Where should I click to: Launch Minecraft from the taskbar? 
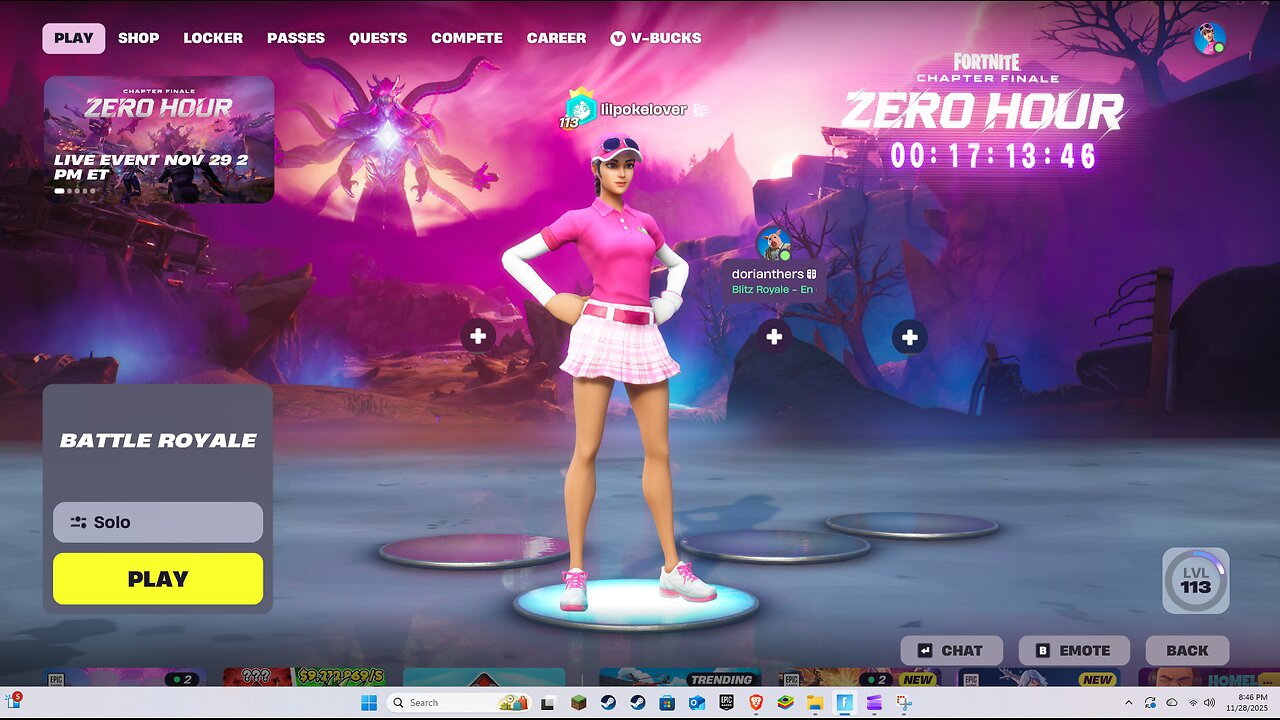point(580,702)
